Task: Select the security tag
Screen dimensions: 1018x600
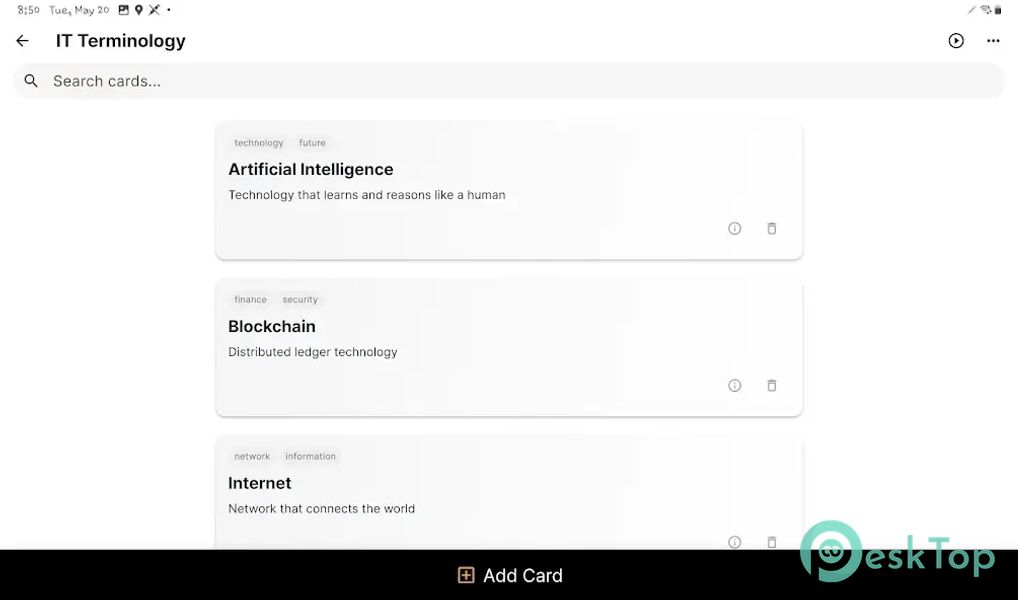Action: (x=300, y=300)
